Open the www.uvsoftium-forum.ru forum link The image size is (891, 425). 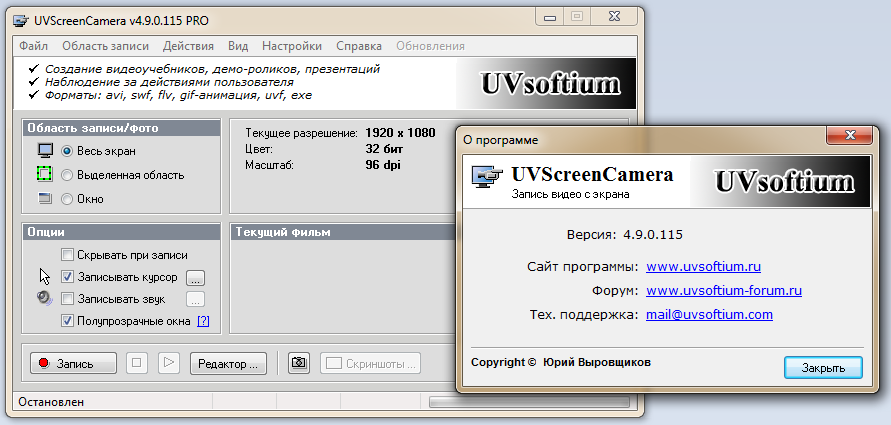tap(724, 290)
